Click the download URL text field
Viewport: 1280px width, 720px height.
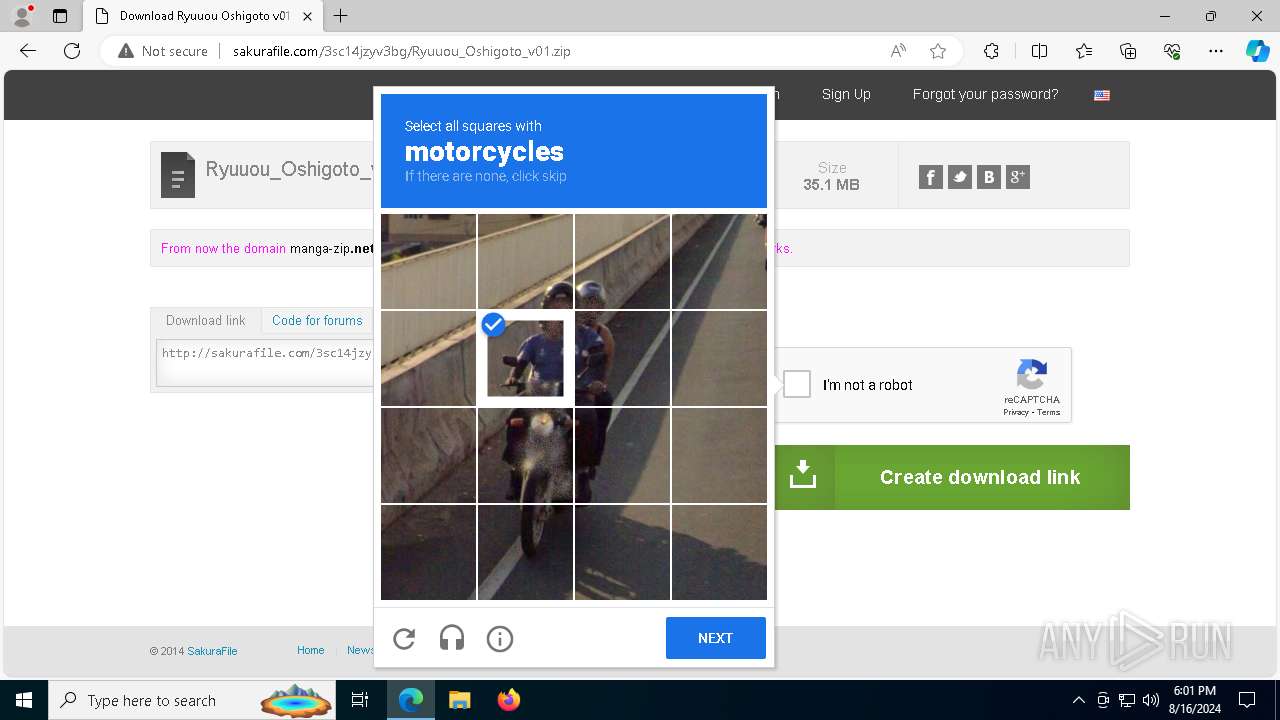pos(265,362)
